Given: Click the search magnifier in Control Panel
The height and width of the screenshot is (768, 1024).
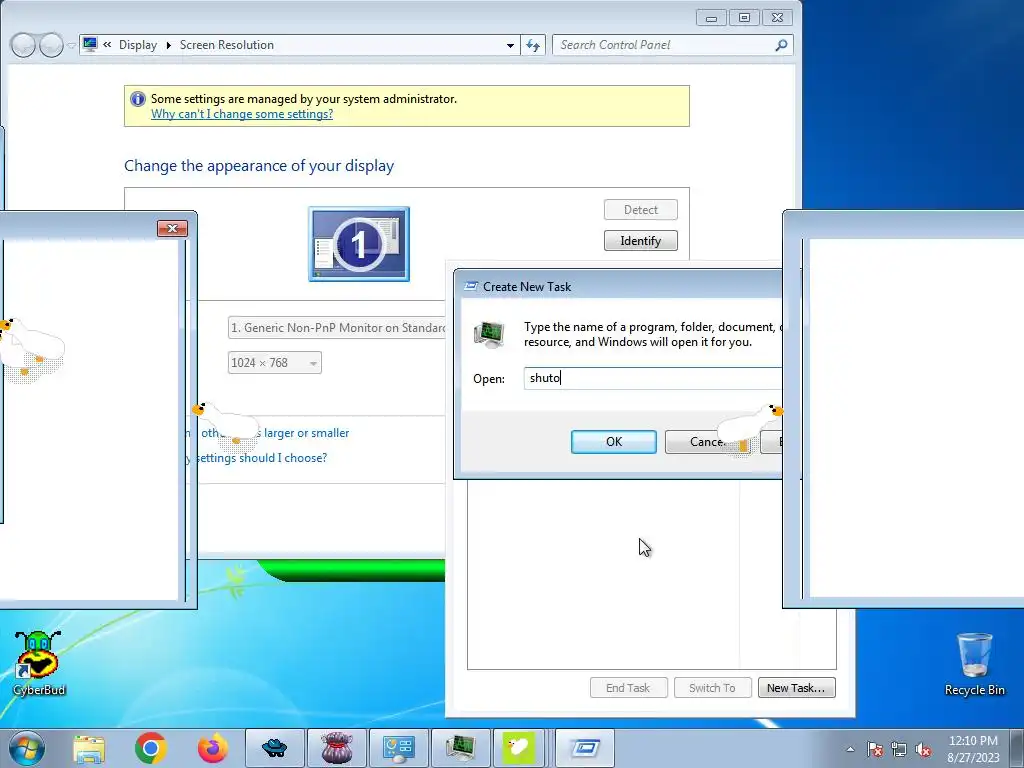Looking at the screenshot, I should point(781,45).
